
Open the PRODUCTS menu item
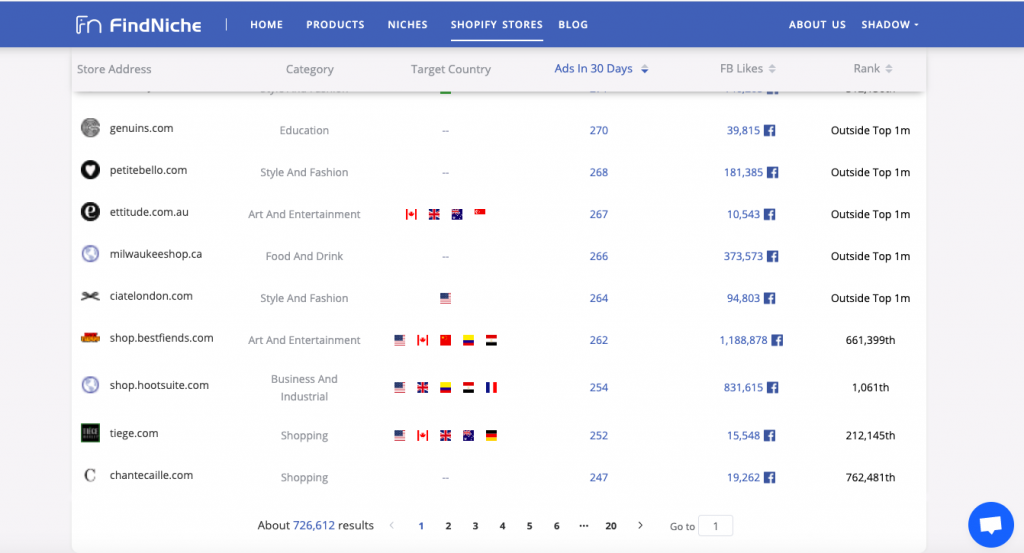pos(335,25)
